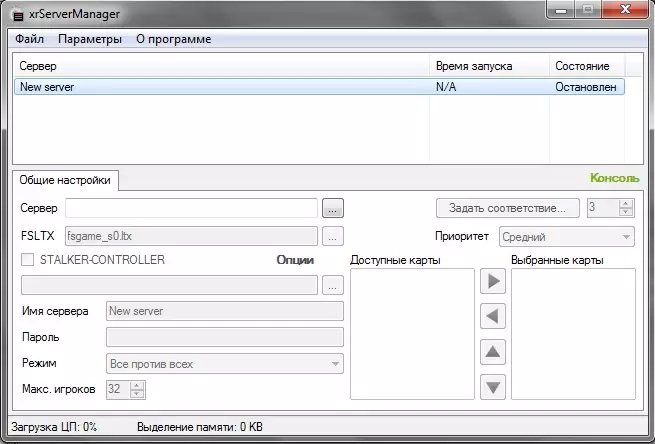Screen dimensions: 655x444
Task: Click the N/A start time cell
Action: [446, 87]
